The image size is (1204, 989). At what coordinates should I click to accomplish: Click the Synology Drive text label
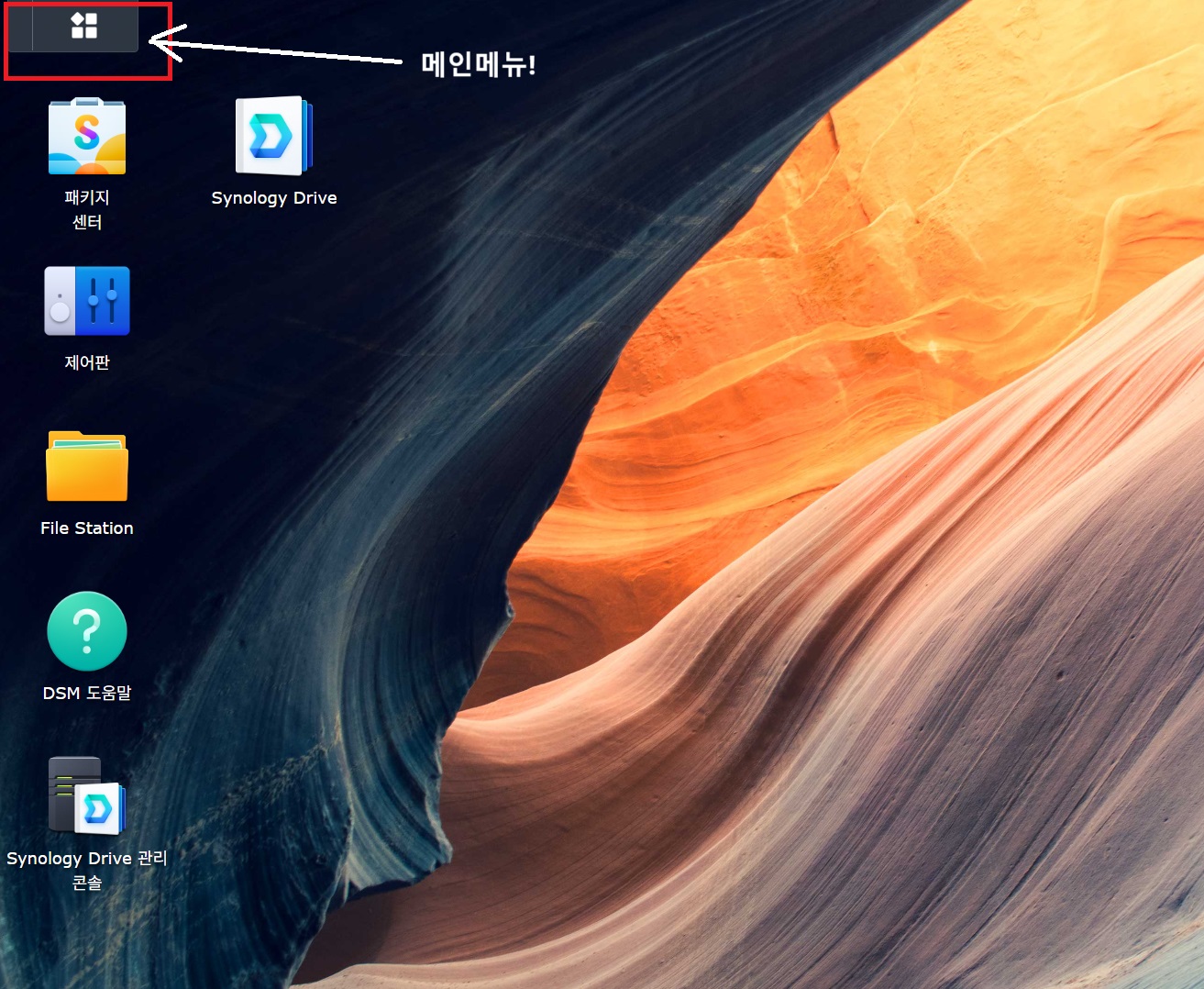click(x=273, y=198)
